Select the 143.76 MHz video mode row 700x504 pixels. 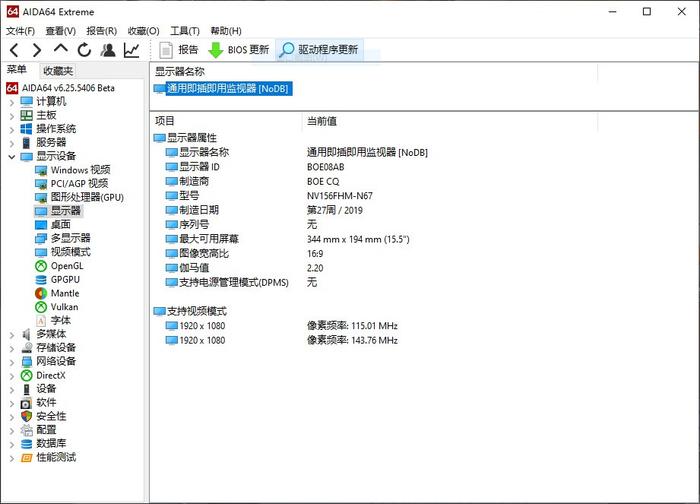click(281, 340)
